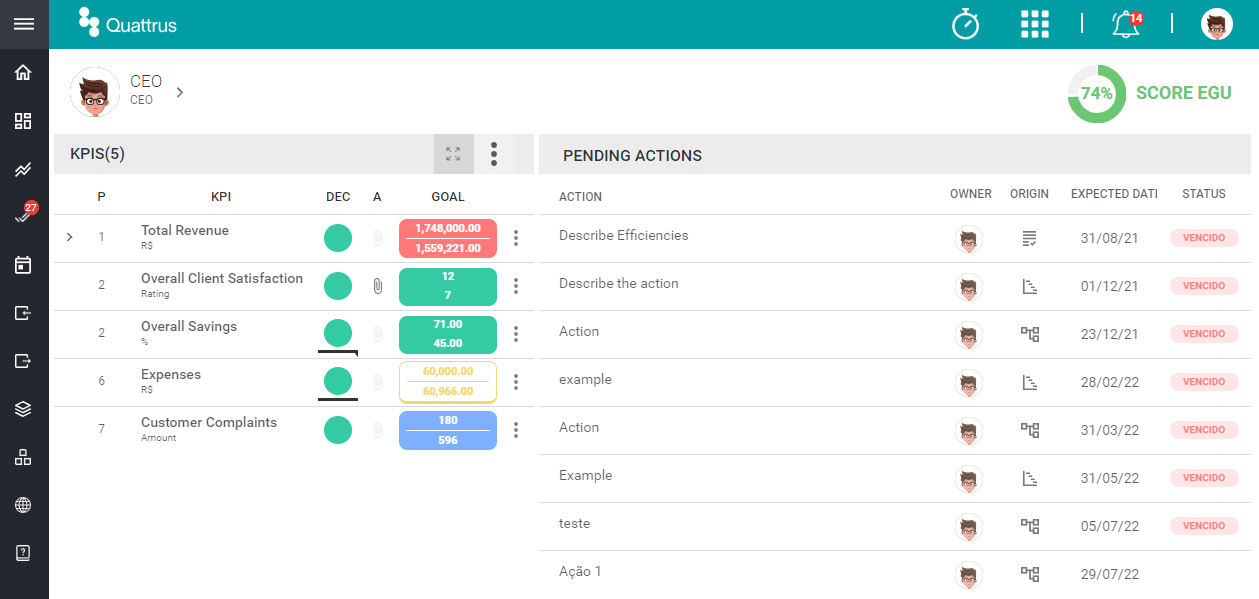Click the stopwatch timer icon in header
The height and width of the screenshot is (599, 1259).
point(965,24)
